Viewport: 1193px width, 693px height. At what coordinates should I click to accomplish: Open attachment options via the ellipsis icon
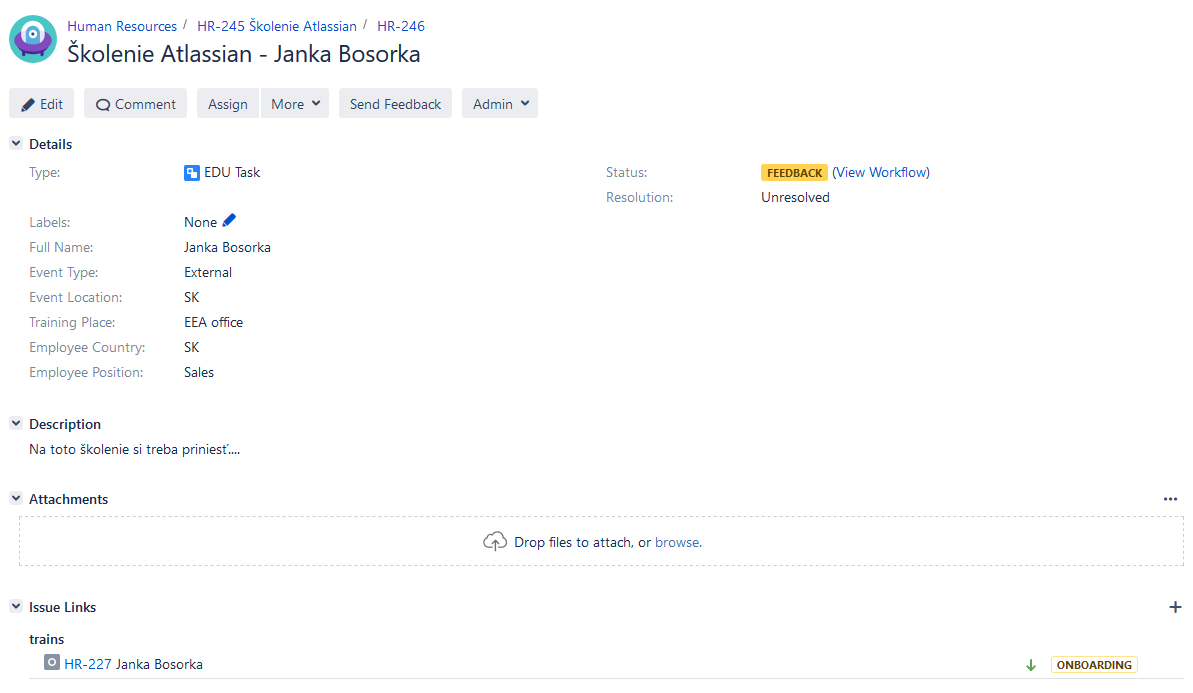(1170, 498)
